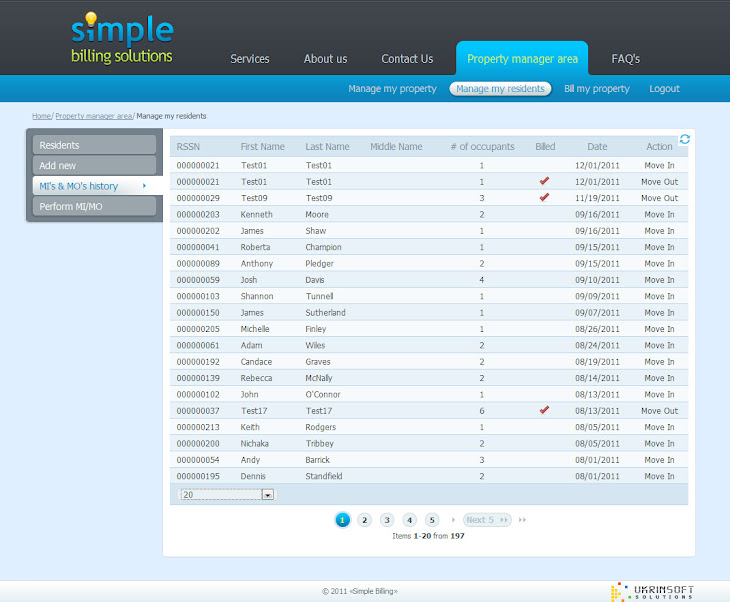This screenshot has width=730, height=602.
Task: Go to Manage my property
Action: (x=392, y=88)
